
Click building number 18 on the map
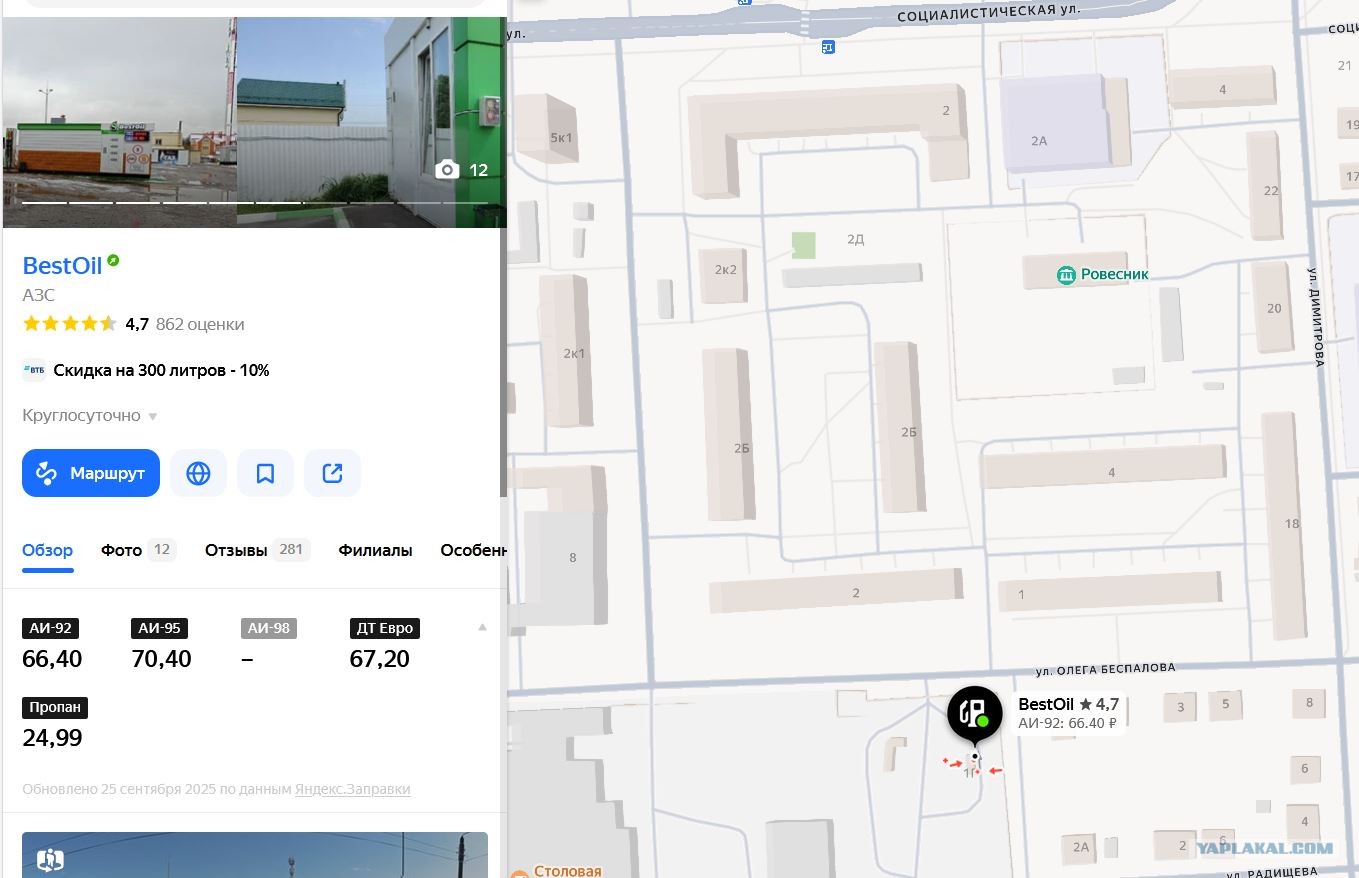1292,524
